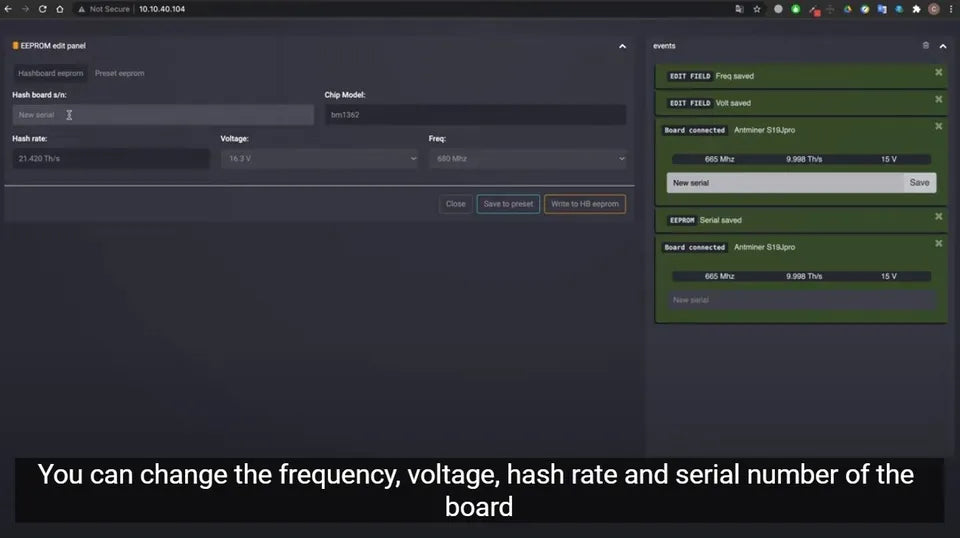Click the browser back arrow
The image size is (960, 538).
coord(9,9)
